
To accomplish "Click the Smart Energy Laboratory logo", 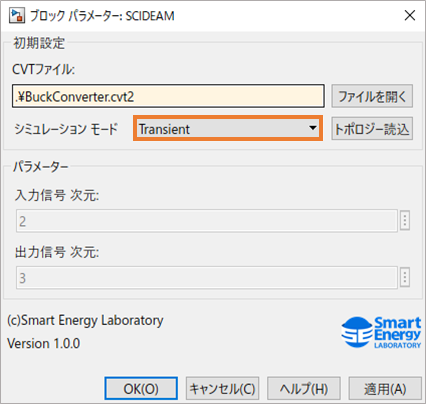I will 381,332.
